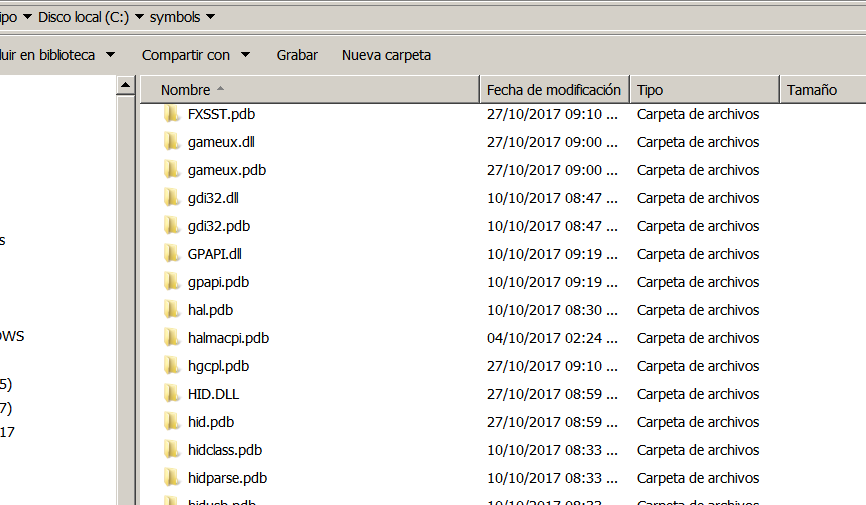This screenshot has height=505, width=866.
Task: Select the GPAPI.dll folder icon
Action: coord(171,254)
